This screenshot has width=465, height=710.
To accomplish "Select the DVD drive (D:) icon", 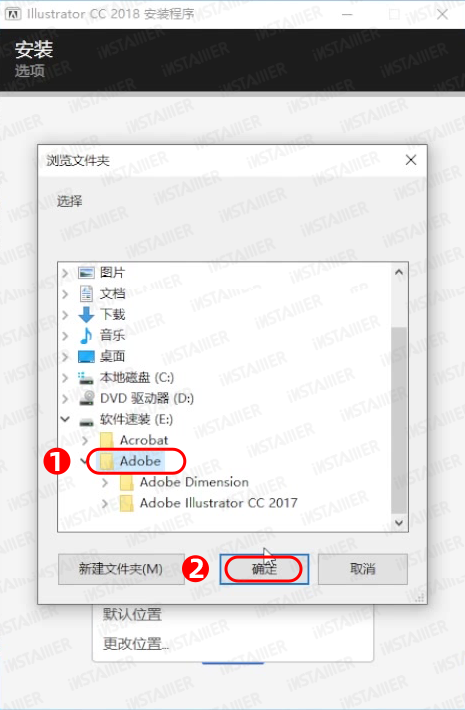I will pyautogui.click(x=86, y=398).
